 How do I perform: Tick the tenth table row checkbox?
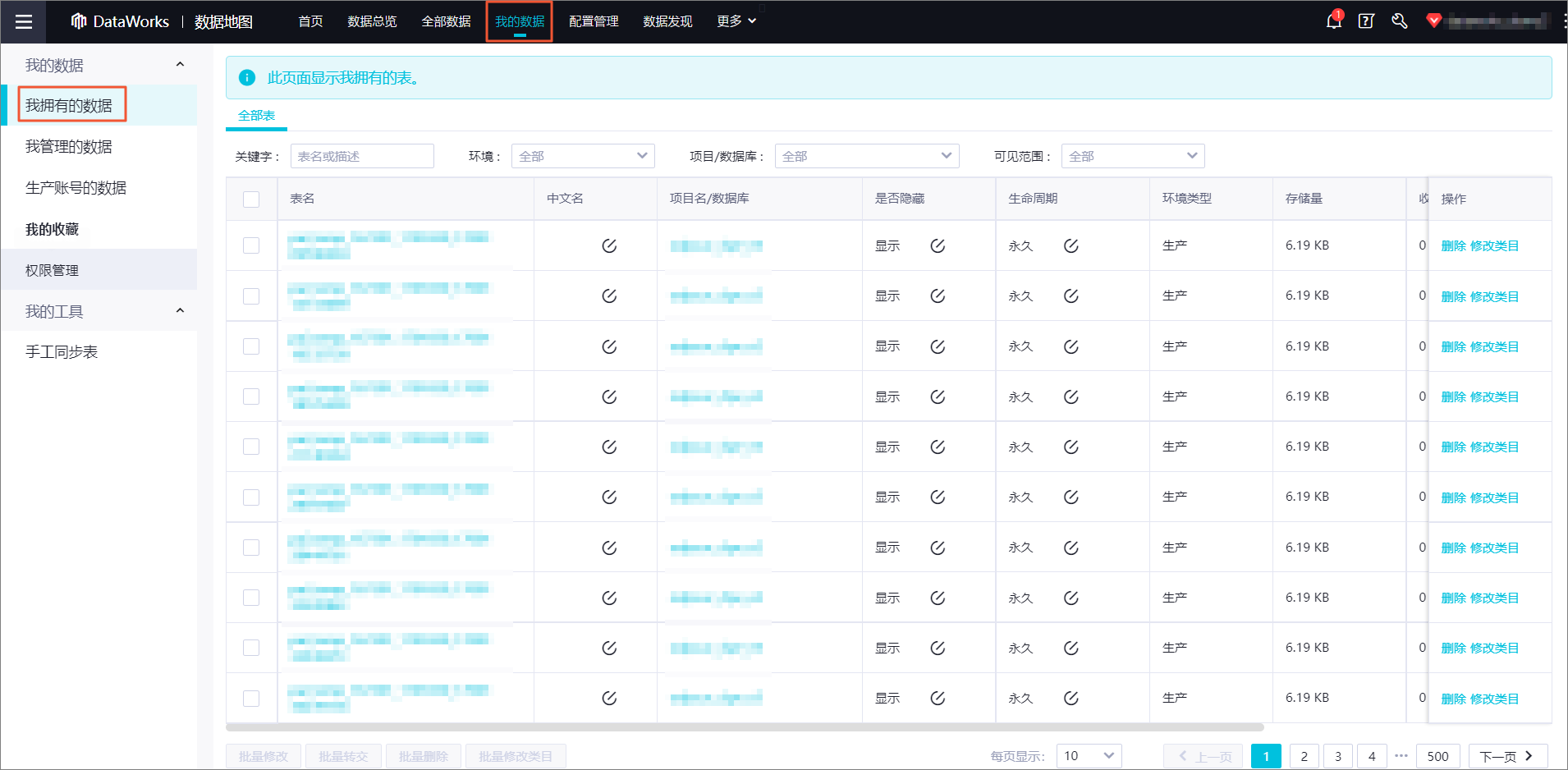(x=251, y=698)
